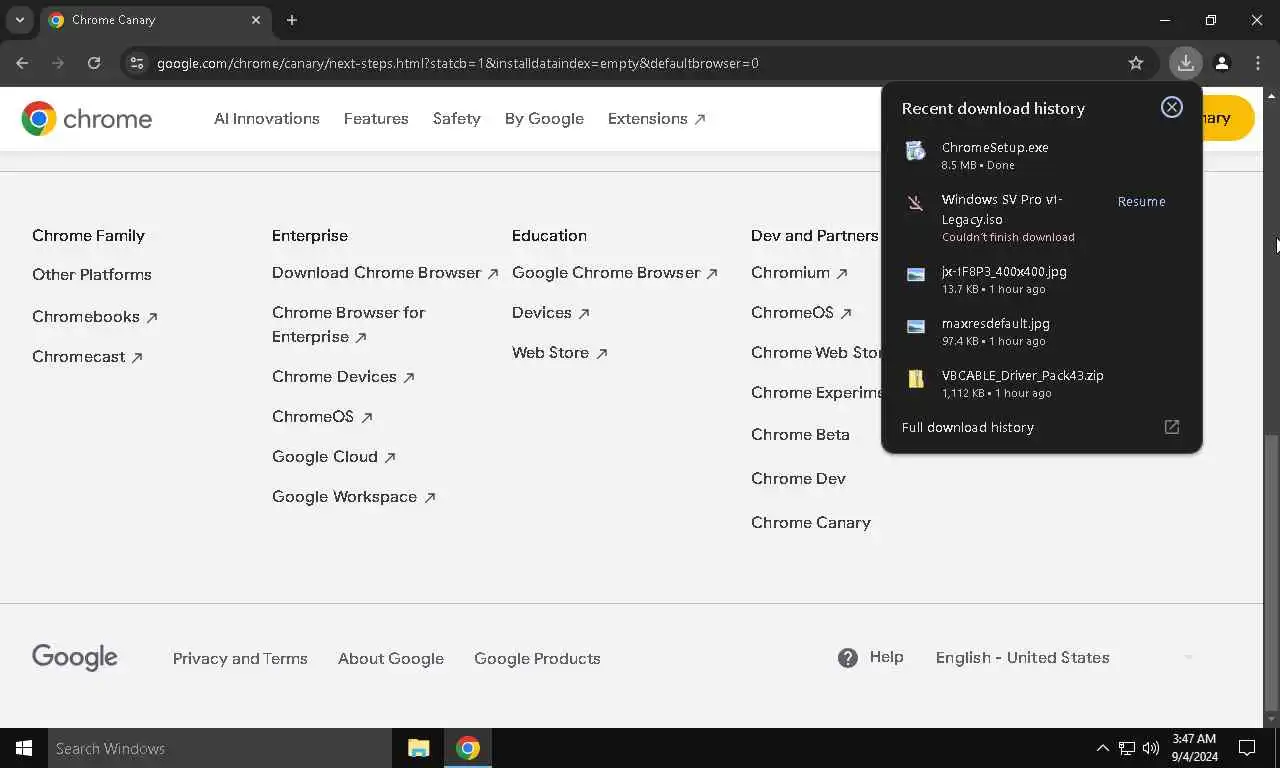Open Chromebooks link
1280x768 pixels.
(95, 316)
